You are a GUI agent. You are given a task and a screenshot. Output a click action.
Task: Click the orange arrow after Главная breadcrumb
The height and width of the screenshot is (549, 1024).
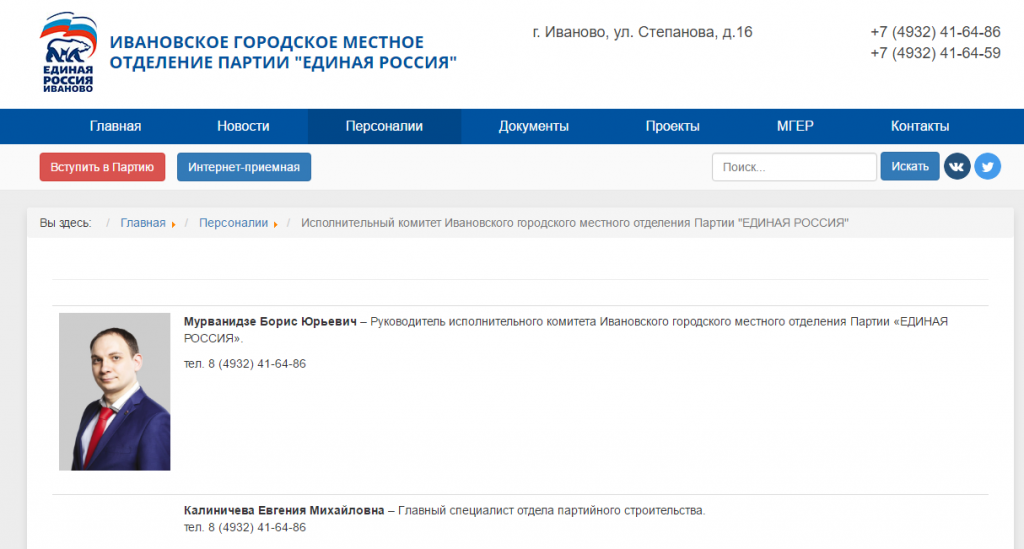click(174, 225)
